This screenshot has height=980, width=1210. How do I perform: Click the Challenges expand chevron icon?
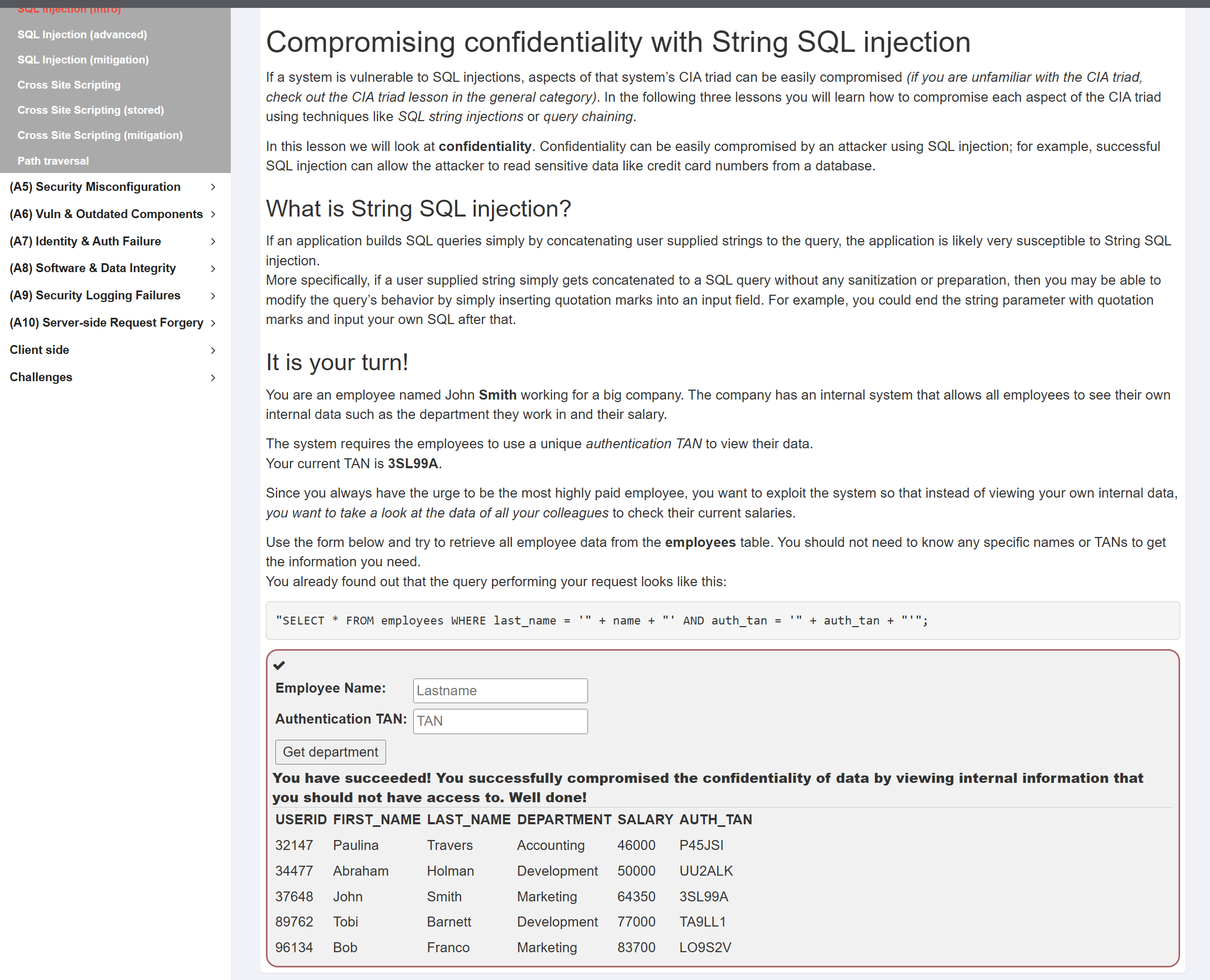213,378
